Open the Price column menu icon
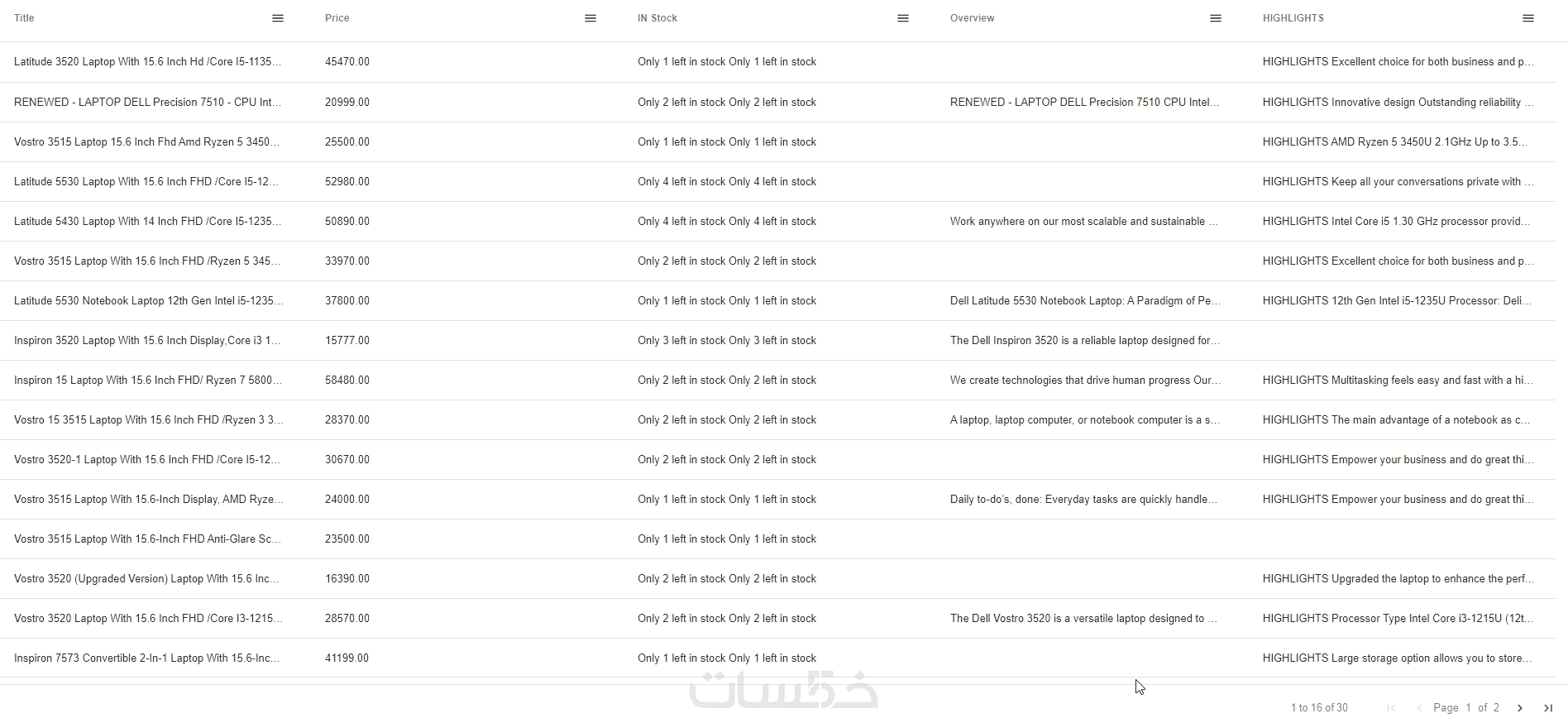Image resolution: width=1568 pixels, height=723 pixels. click(x=590, y=18)
